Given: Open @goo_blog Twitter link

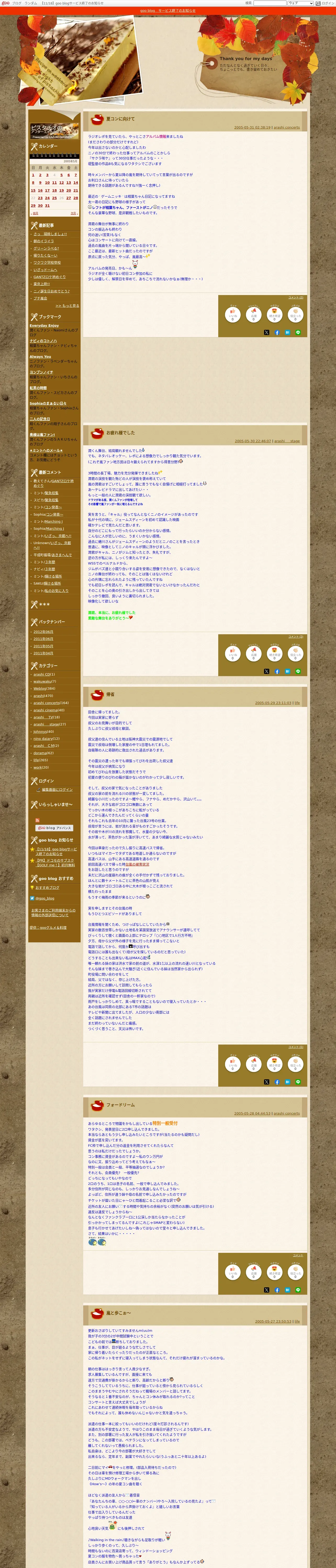Looking at the screenshot, I should coord(44,898).
